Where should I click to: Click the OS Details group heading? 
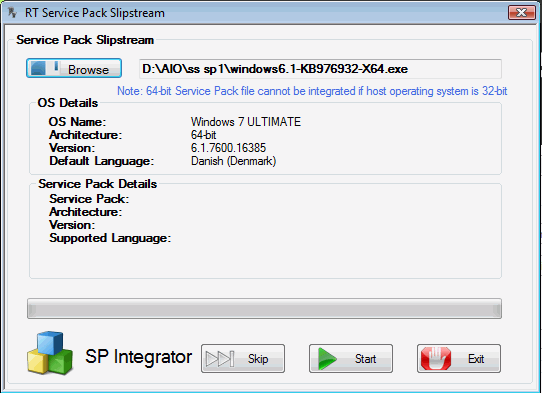coord(68,103)
